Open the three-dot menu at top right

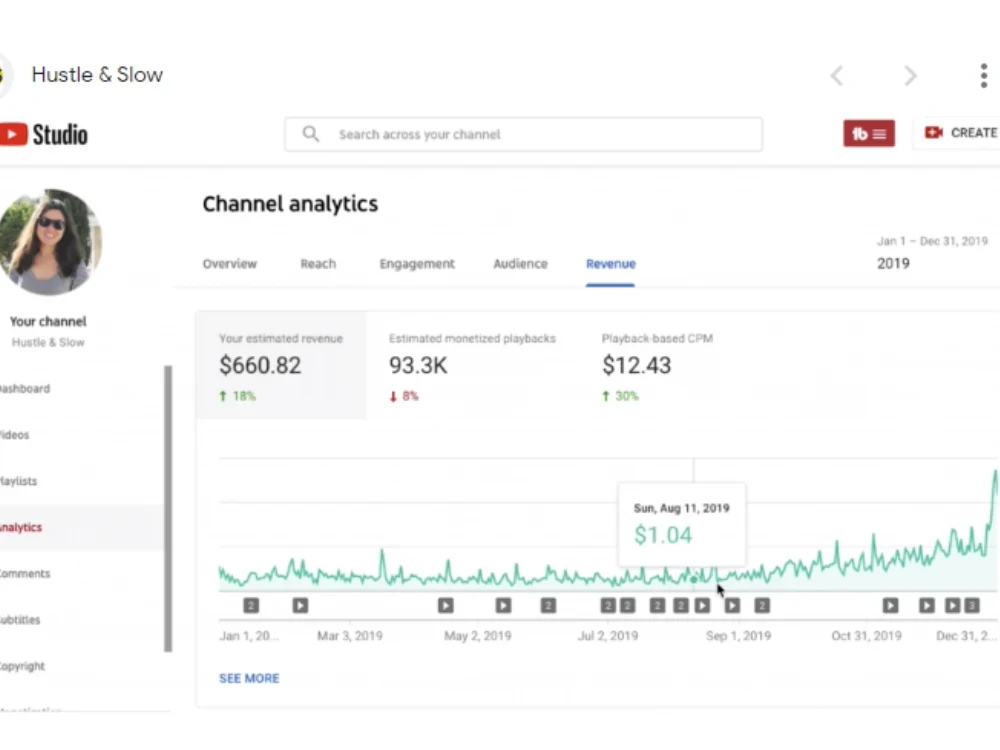click(x=983, y=75)
